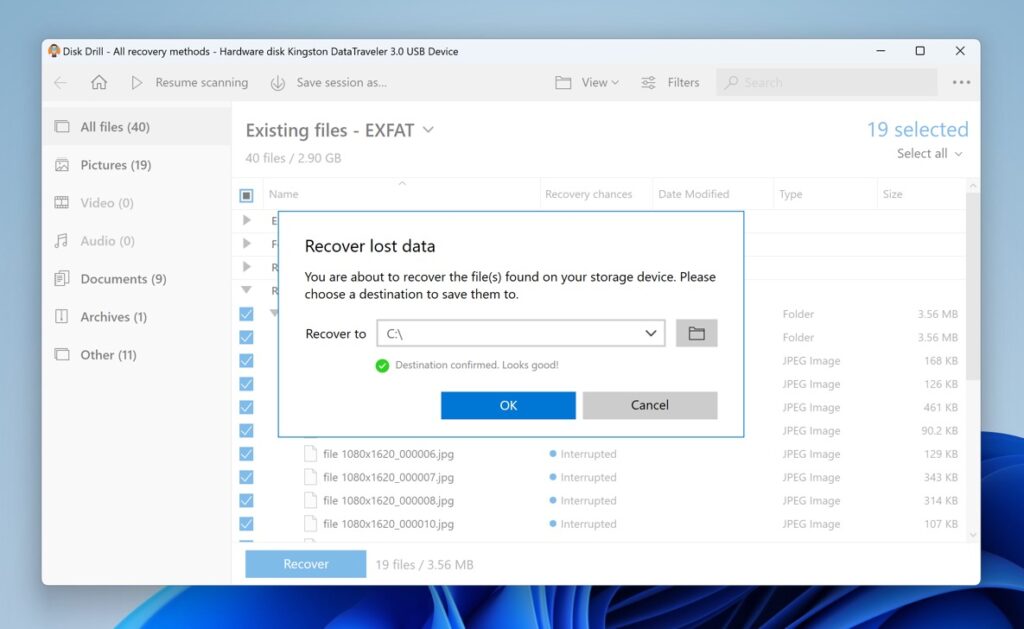Image resolution: width=1024 pixels, height=629 pixels.
Task: Open the Documents category icon
Action: coord(61,278)
